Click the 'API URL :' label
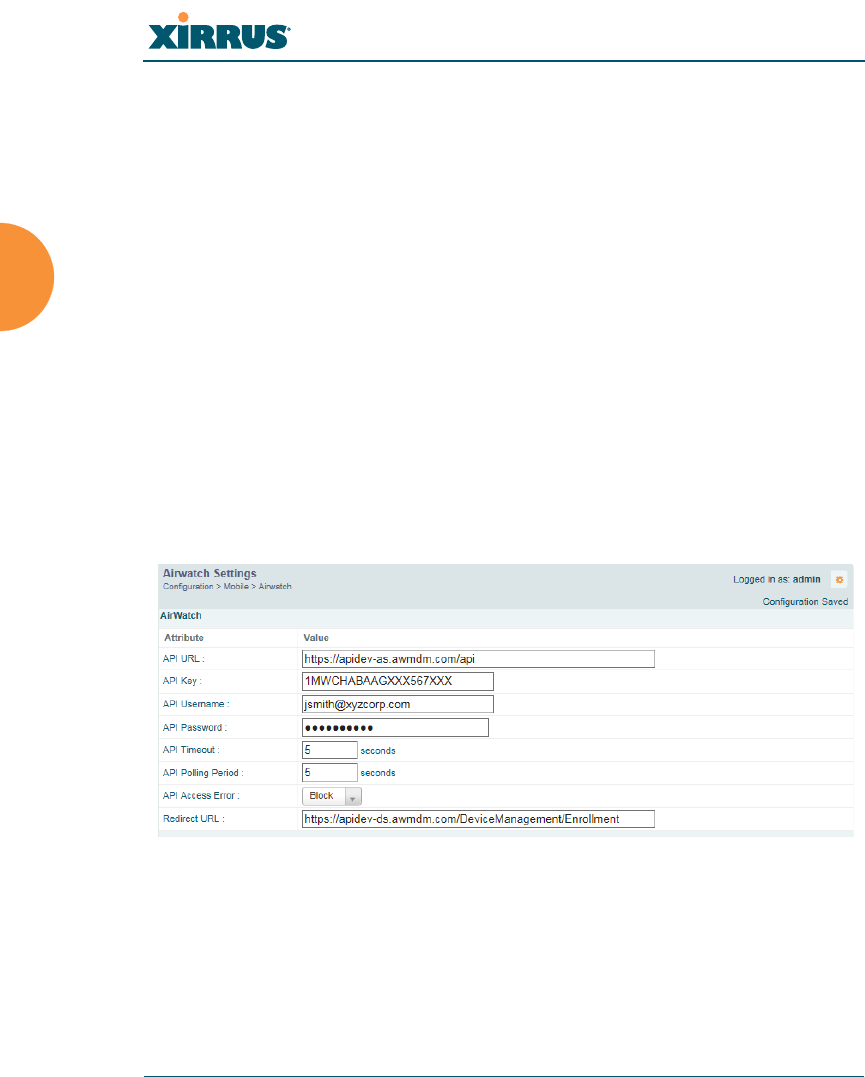The width and height of the screenshot is (865, 1077). (x=183, y=659)
